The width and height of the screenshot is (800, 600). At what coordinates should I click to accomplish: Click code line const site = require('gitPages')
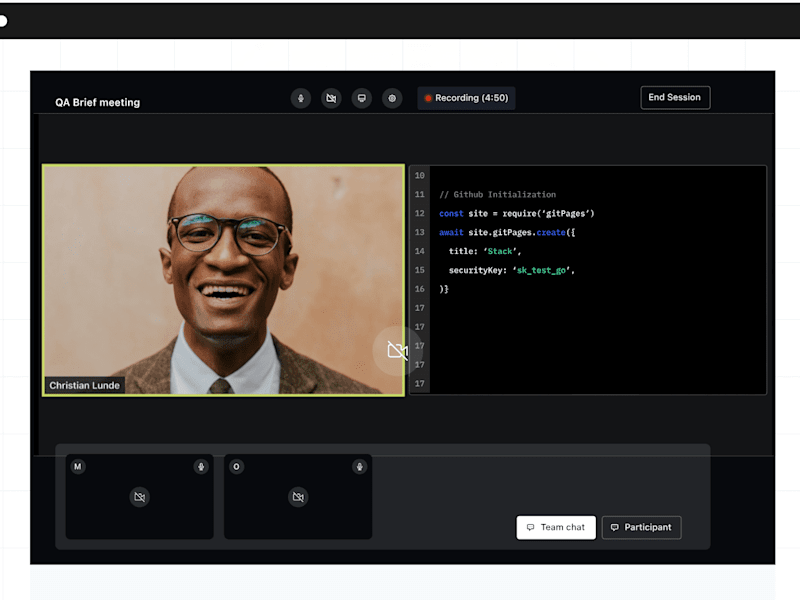pos(516,213)
